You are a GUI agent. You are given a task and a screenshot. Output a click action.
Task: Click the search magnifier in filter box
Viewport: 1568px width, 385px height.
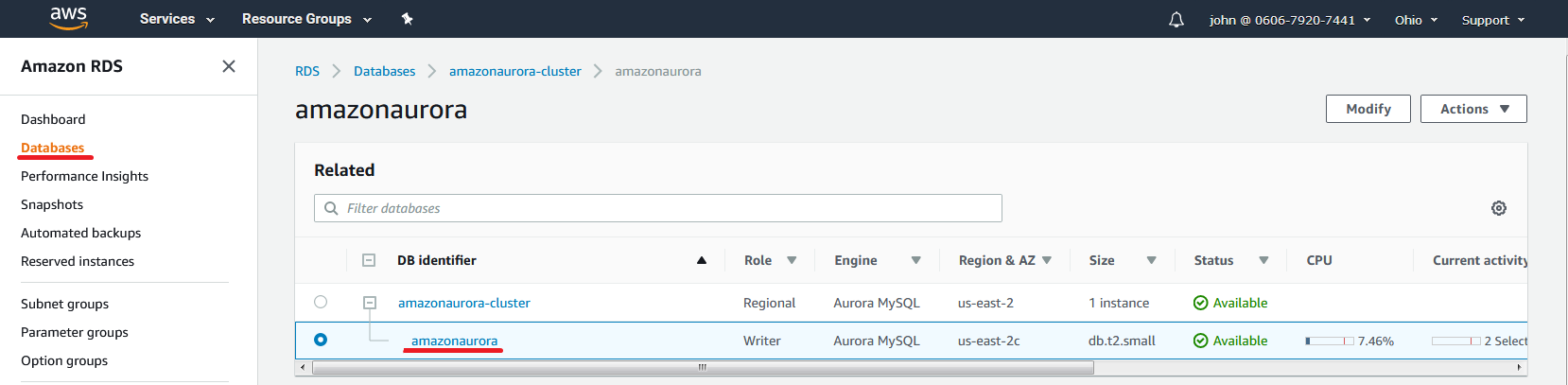(331, 208)
